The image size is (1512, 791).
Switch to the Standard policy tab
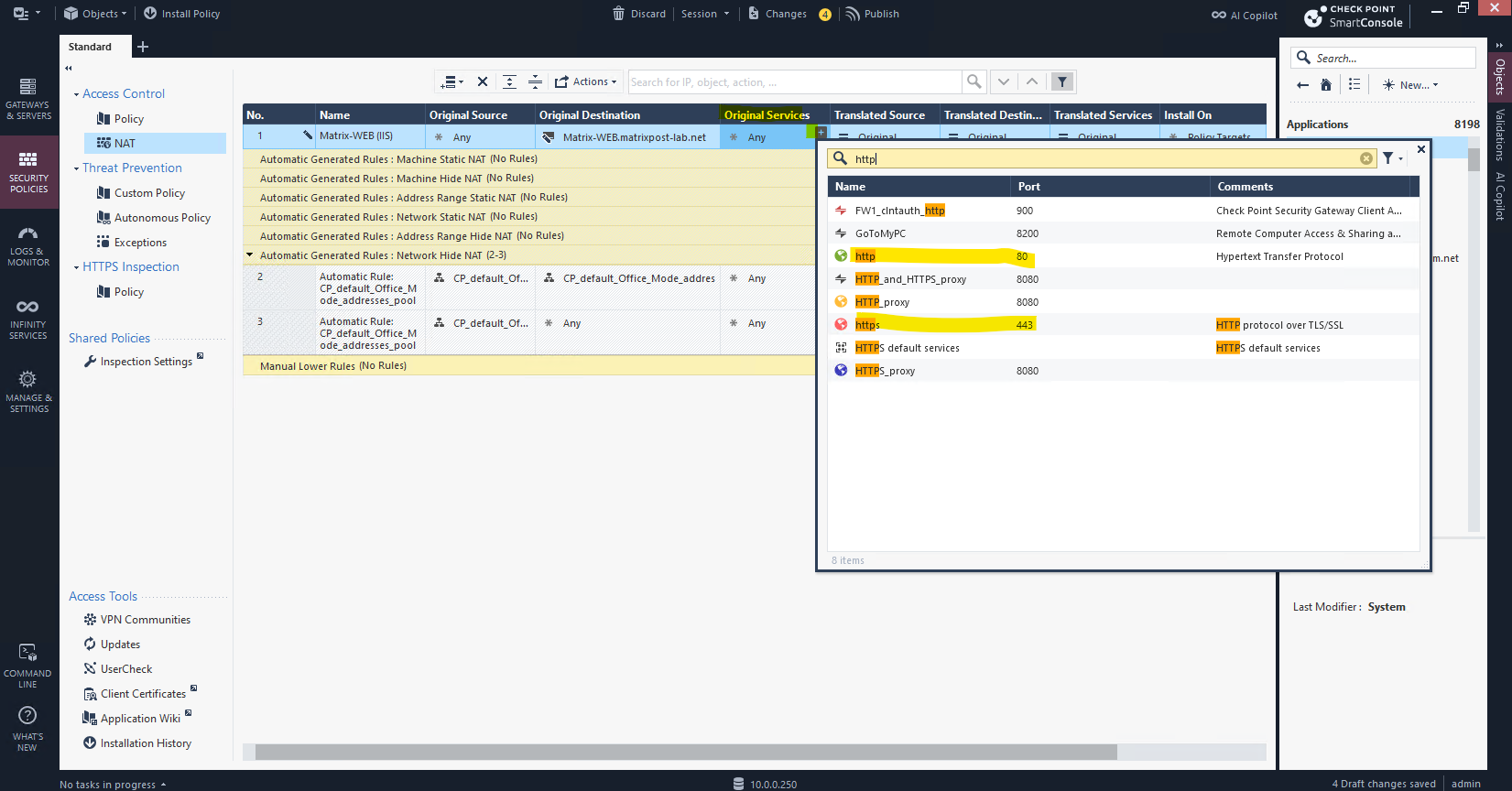(90, 47)
